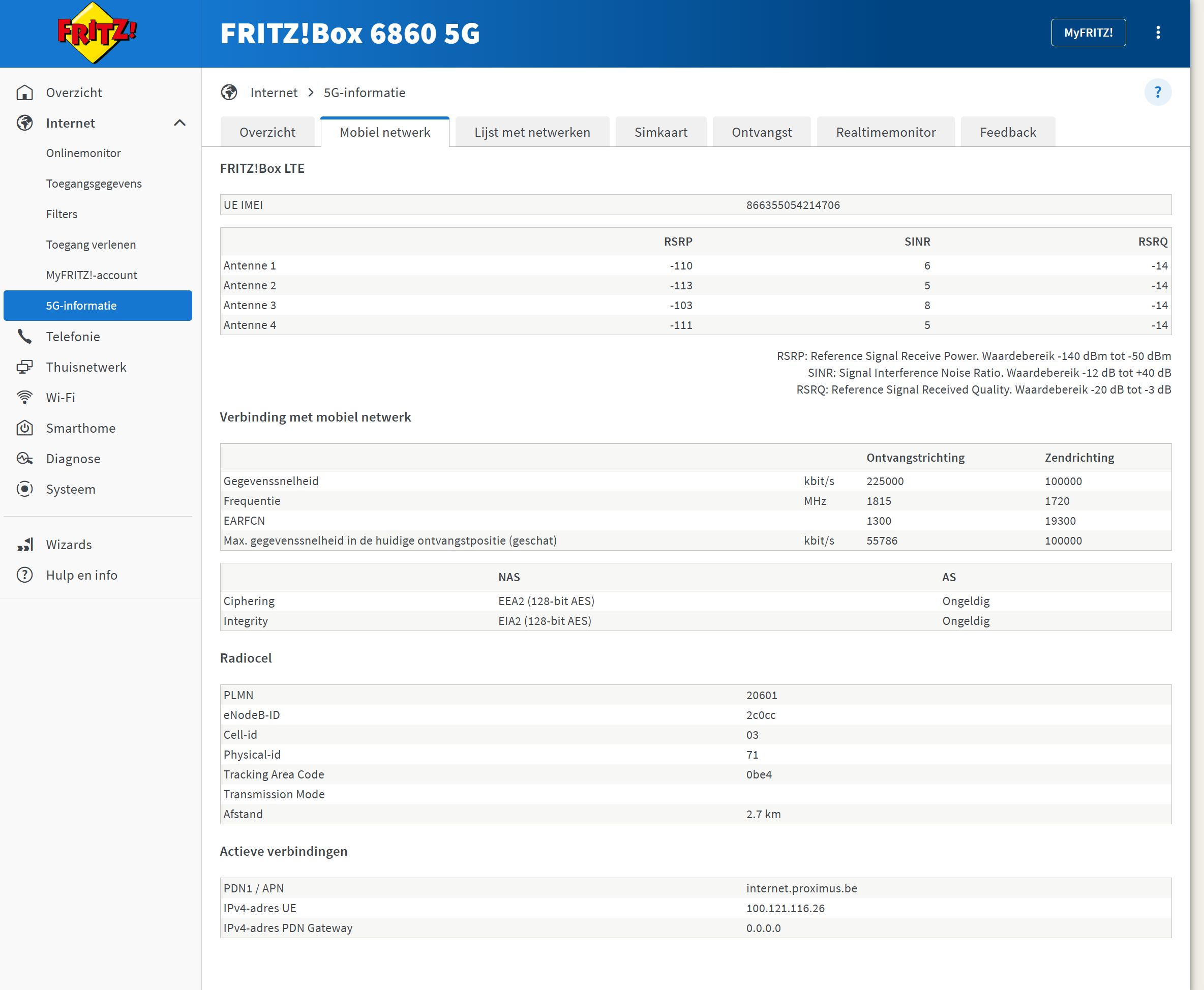The image size is (1204, 990).
Task: Click the Antenne 3 RSRP value -103
Action: coord(681,305)
